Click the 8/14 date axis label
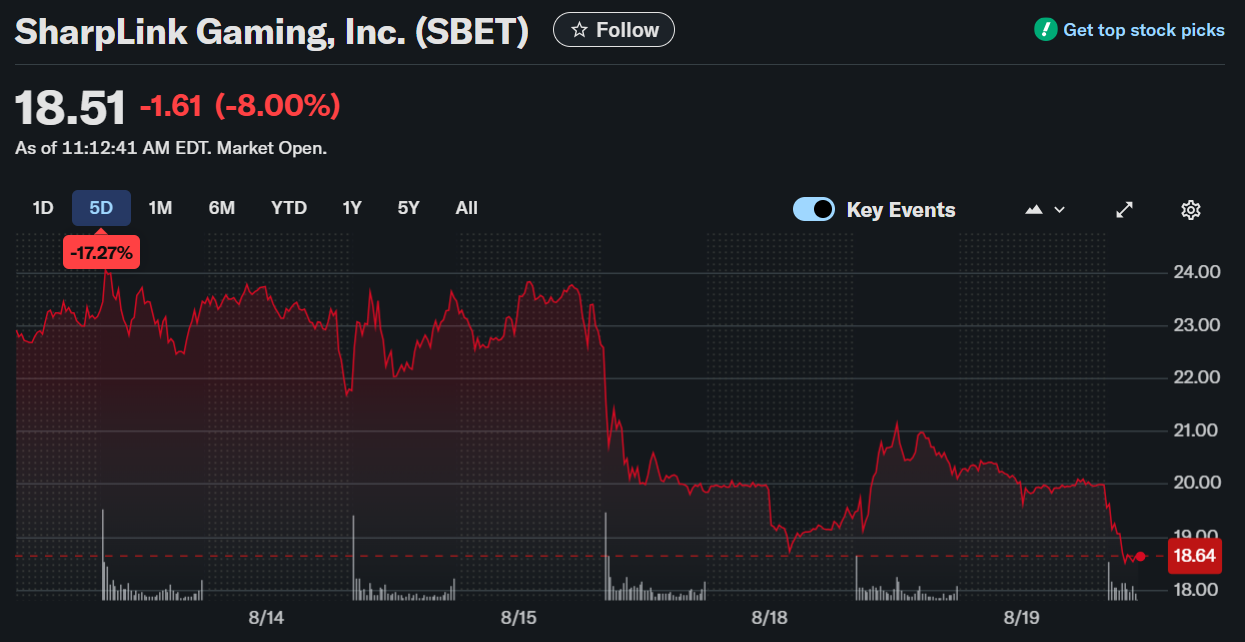Viewport: 1245px width, 642px height. point(266,618)
